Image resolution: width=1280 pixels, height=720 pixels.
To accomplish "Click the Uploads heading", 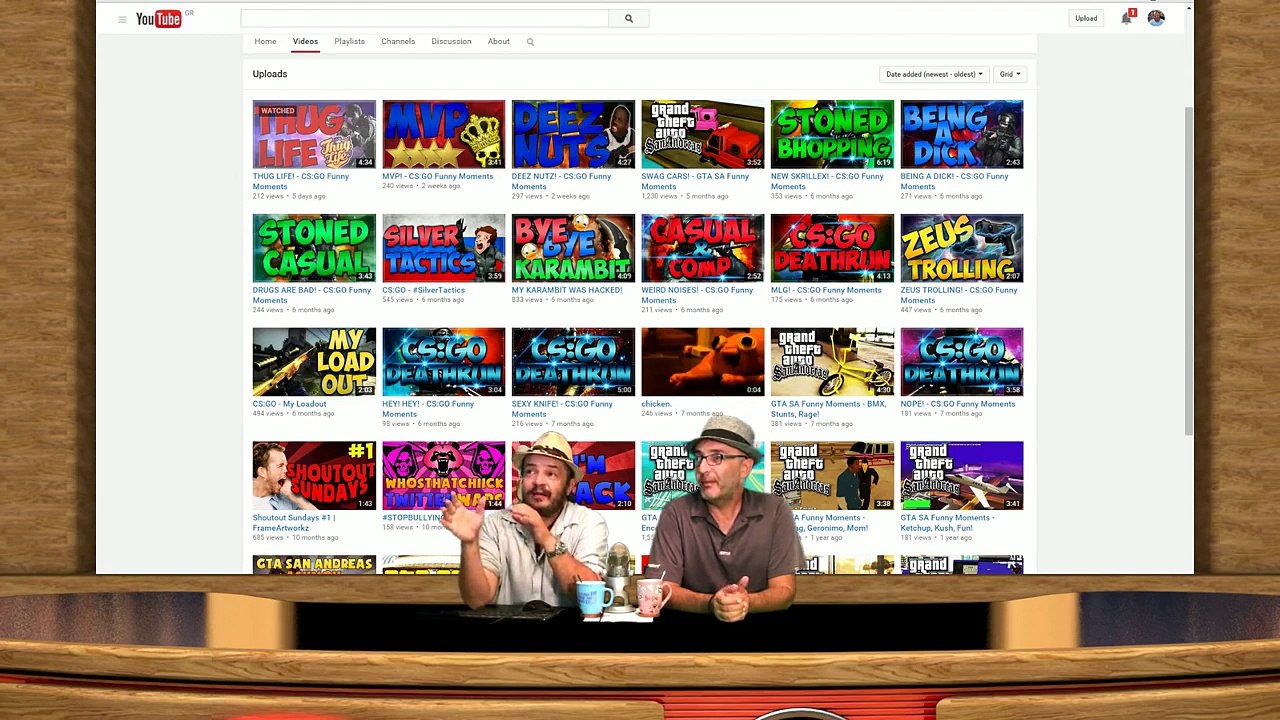I will 270,74.
